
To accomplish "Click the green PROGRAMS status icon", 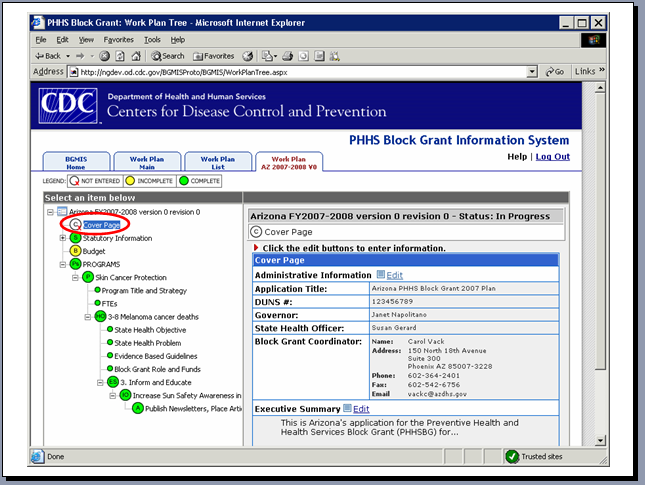I will 75,264.
